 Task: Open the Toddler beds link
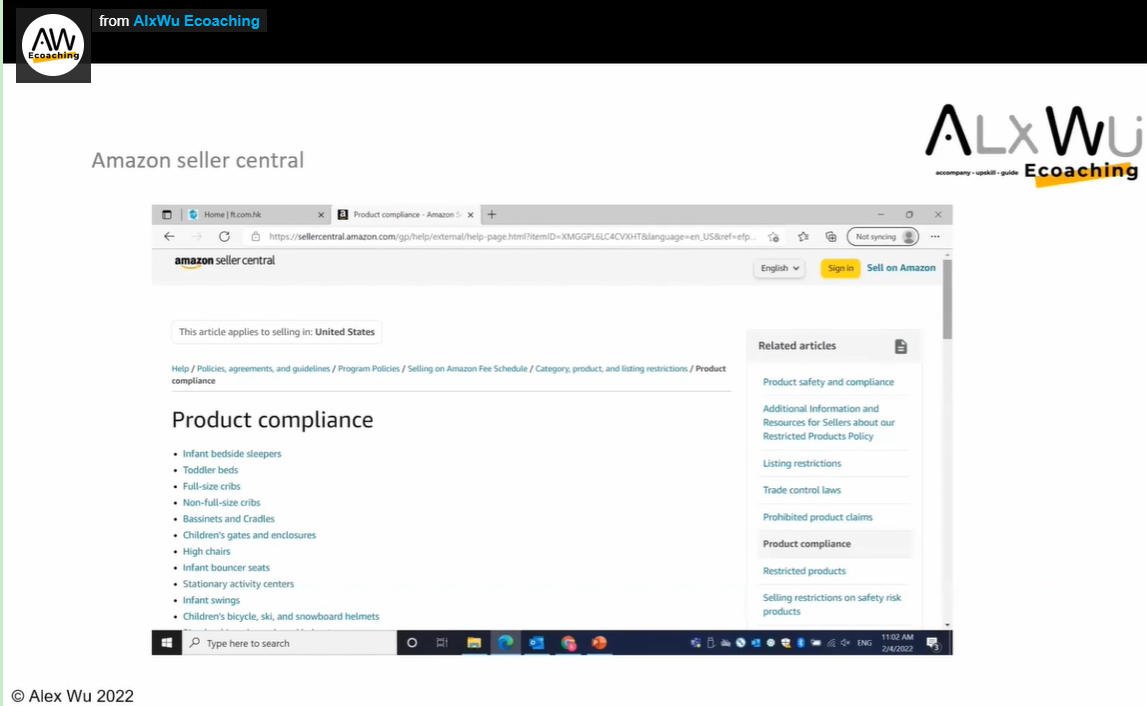211,470
